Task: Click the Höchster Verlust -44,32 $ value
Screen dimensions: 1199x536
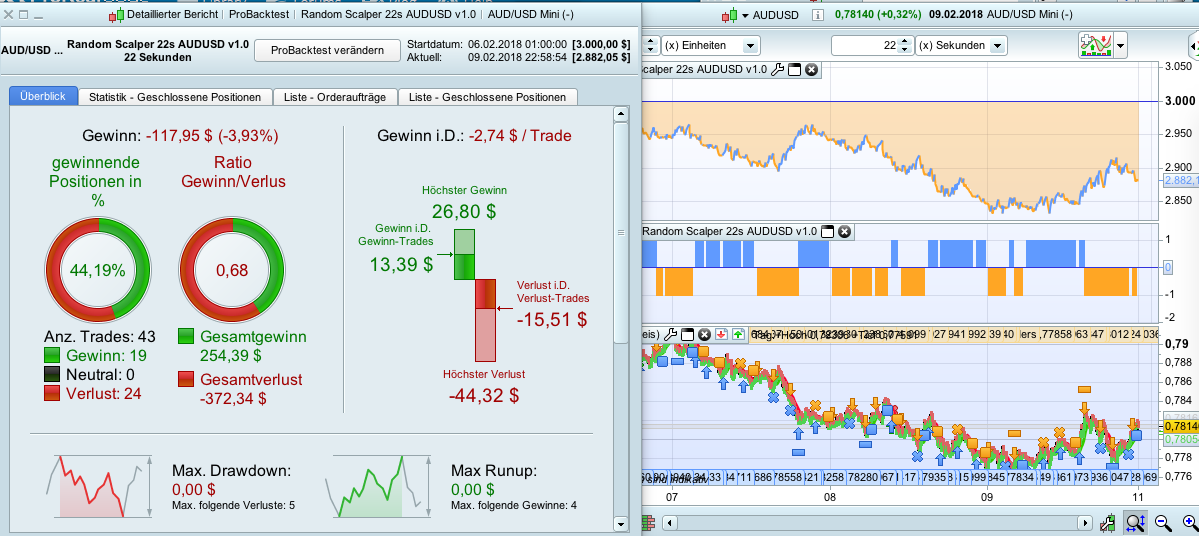Action: [484, 395]
